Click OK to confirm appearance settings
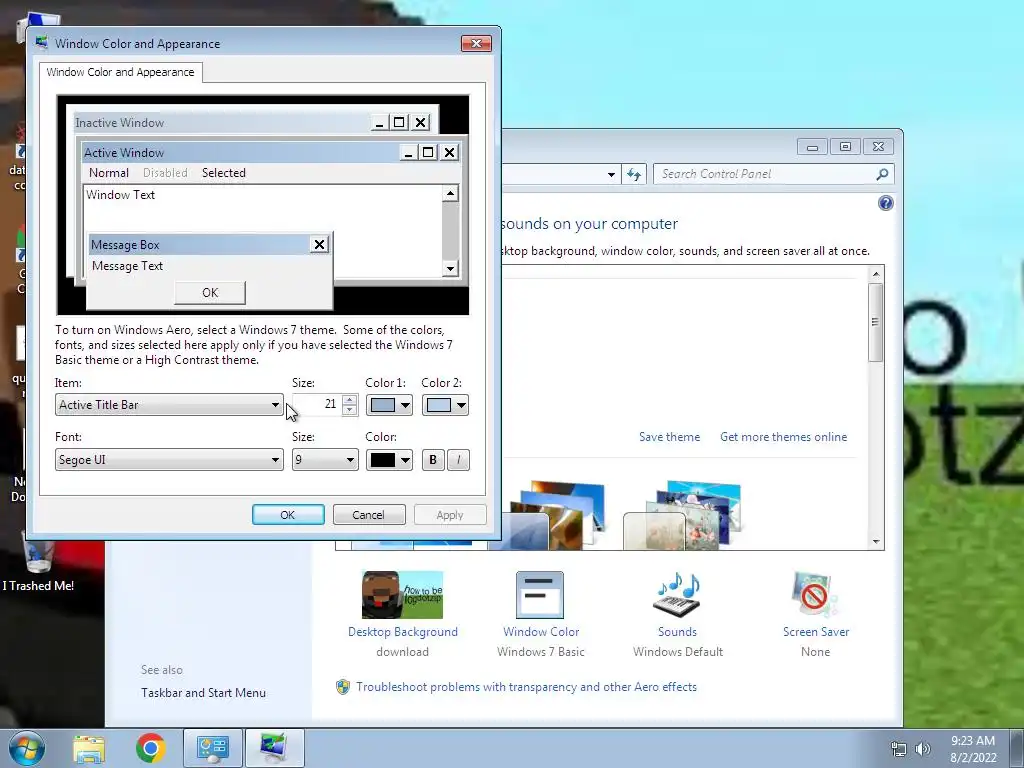The height and width of the screenshot is (768, 1024). click(288, 515)
